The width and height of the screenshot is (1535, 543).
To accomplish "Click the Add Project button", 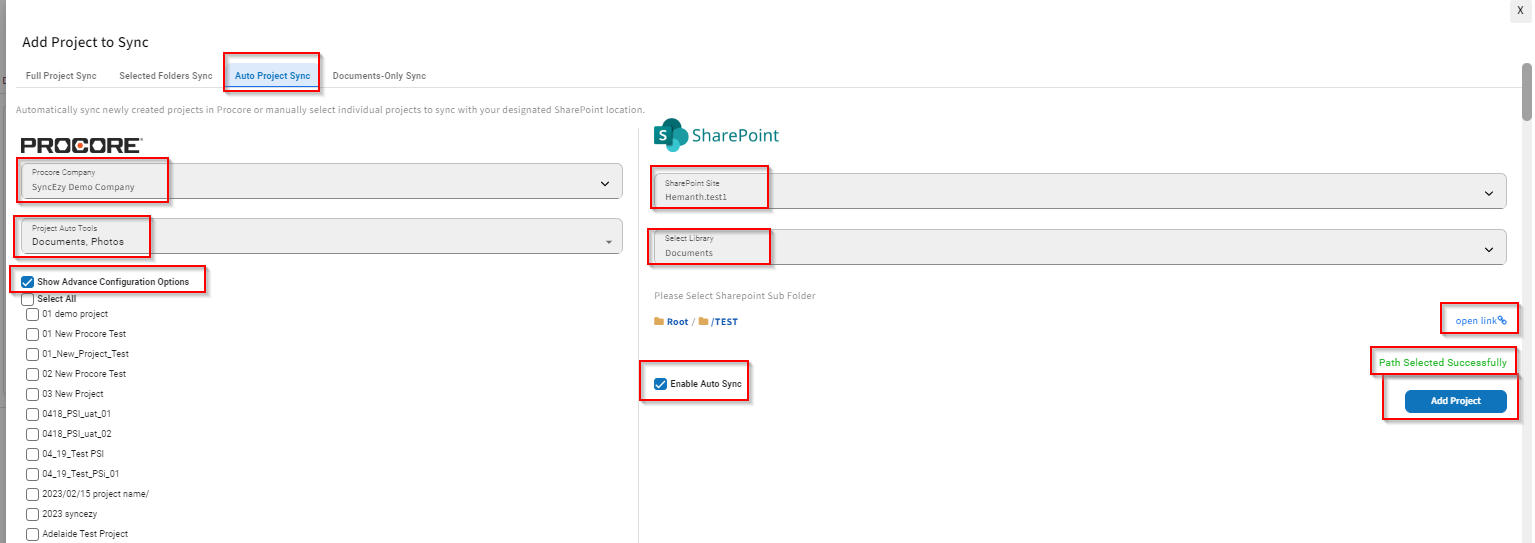I will pyautogui.click(x=1455, y=401).
